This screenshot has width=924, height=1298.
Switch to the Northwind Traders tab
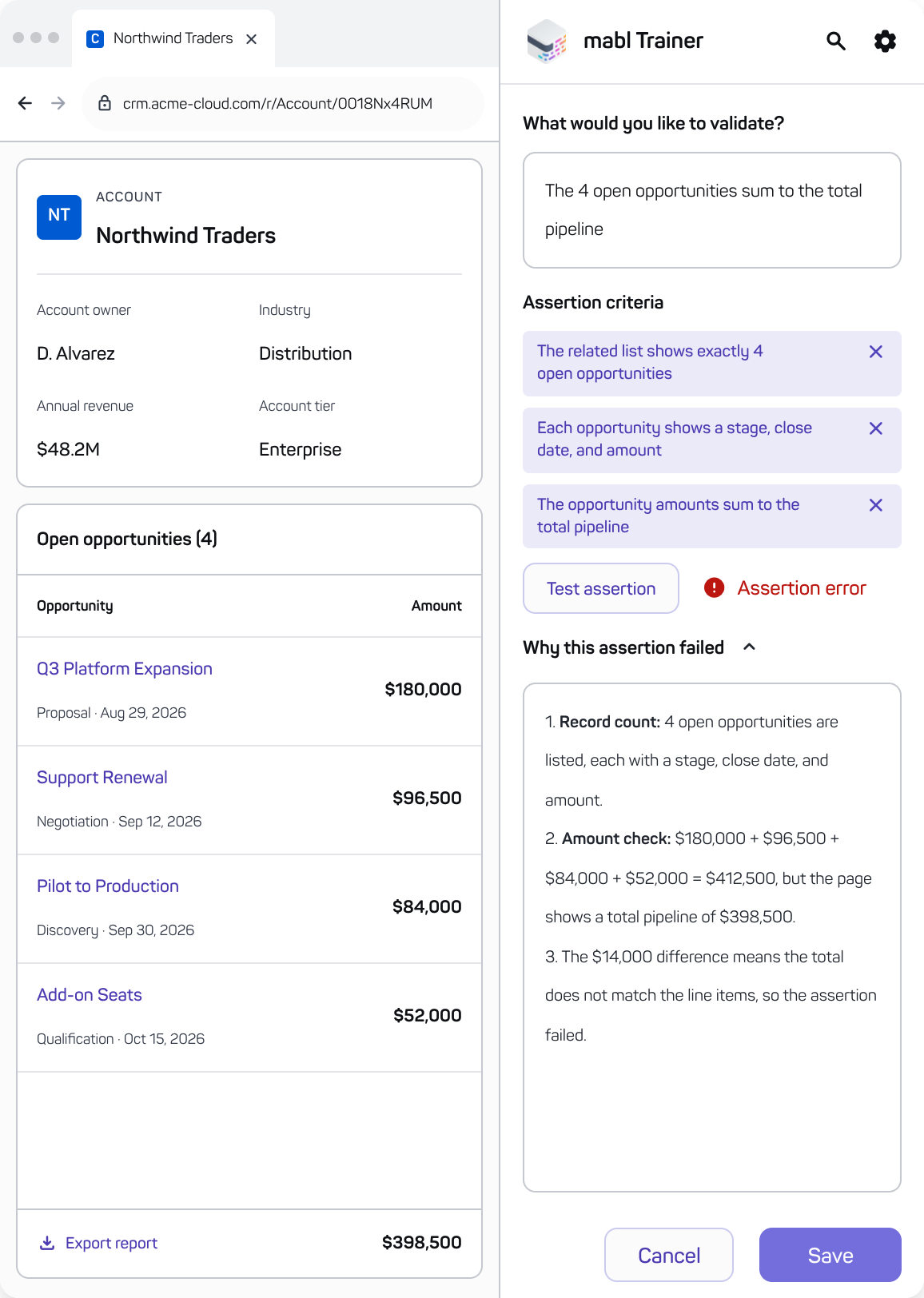(x=173, y=38)
